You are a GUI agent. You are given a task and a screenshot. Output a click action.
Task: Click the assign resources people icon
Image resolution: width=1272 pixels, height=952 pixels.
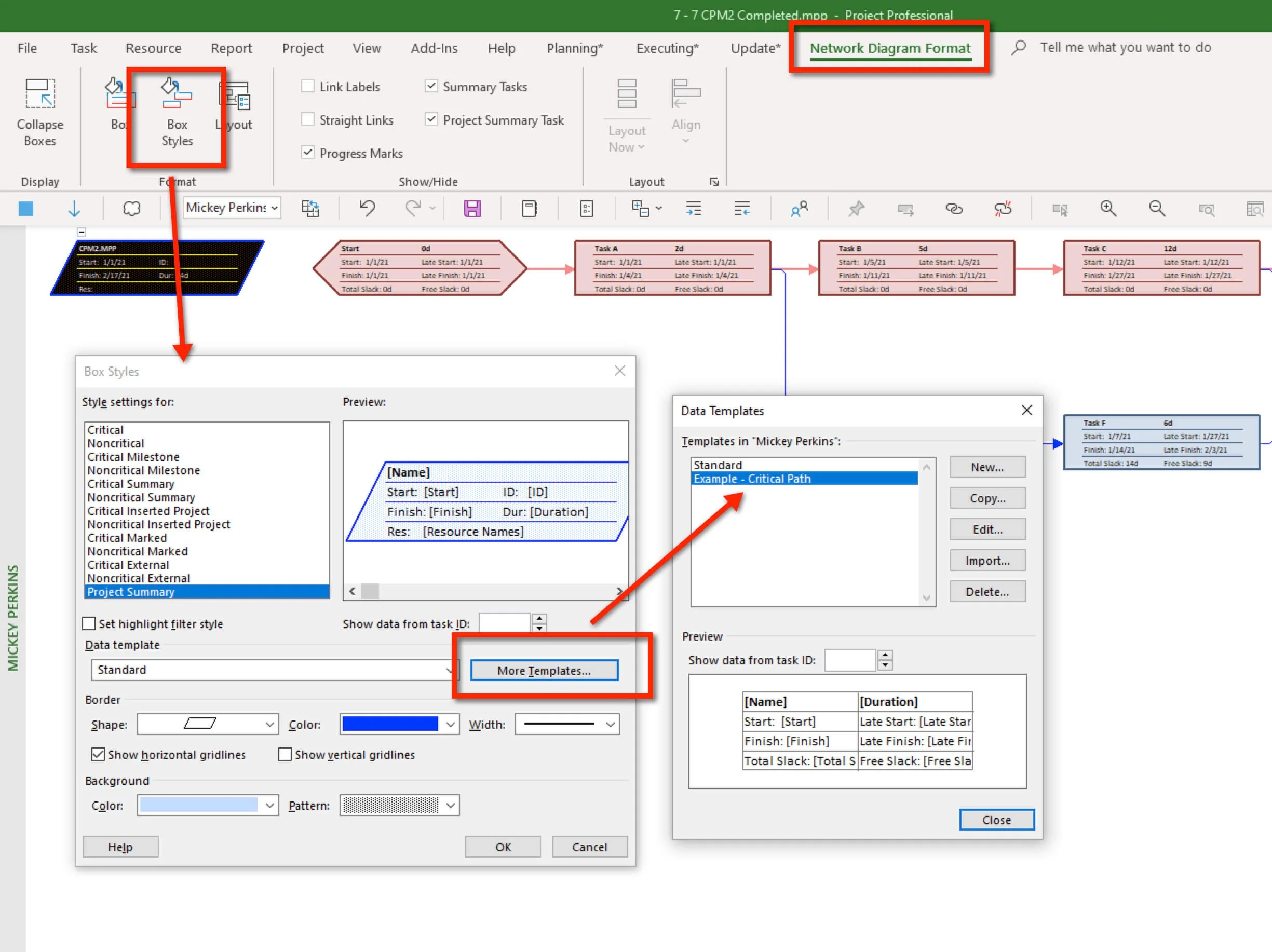(x=800, y=208)
